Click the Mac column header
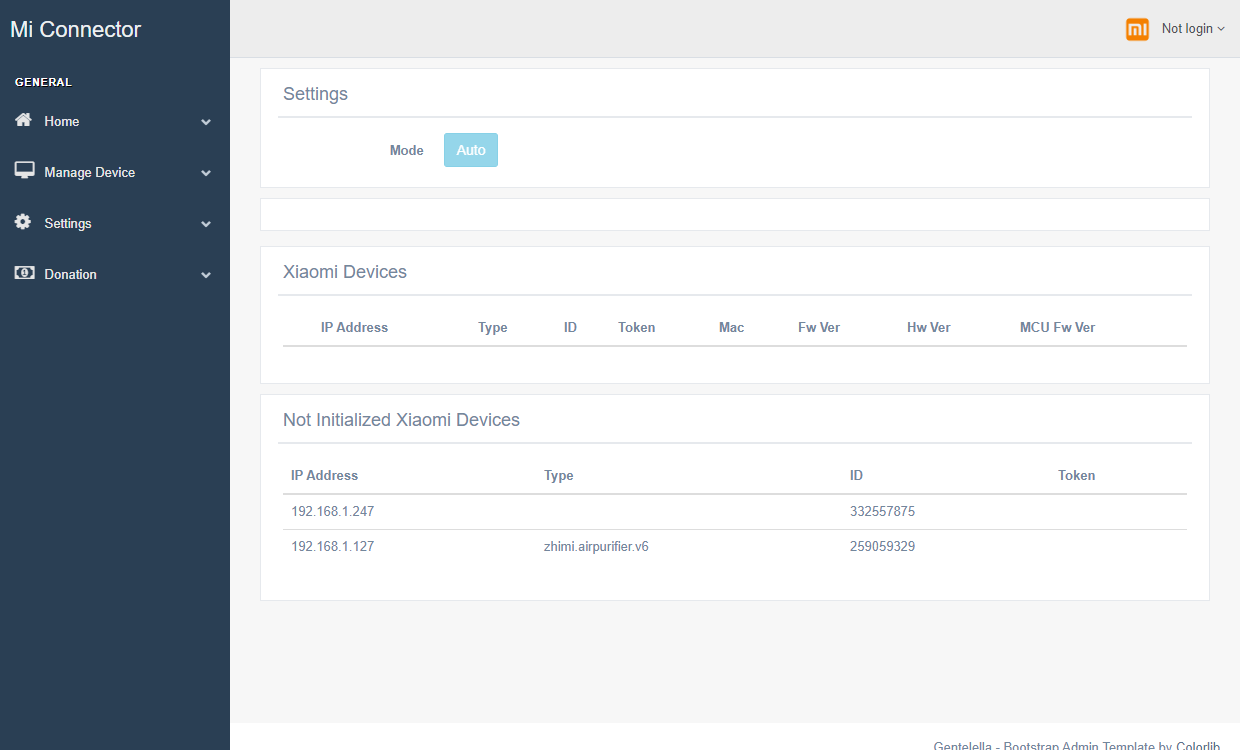 [x=732, y=327]
